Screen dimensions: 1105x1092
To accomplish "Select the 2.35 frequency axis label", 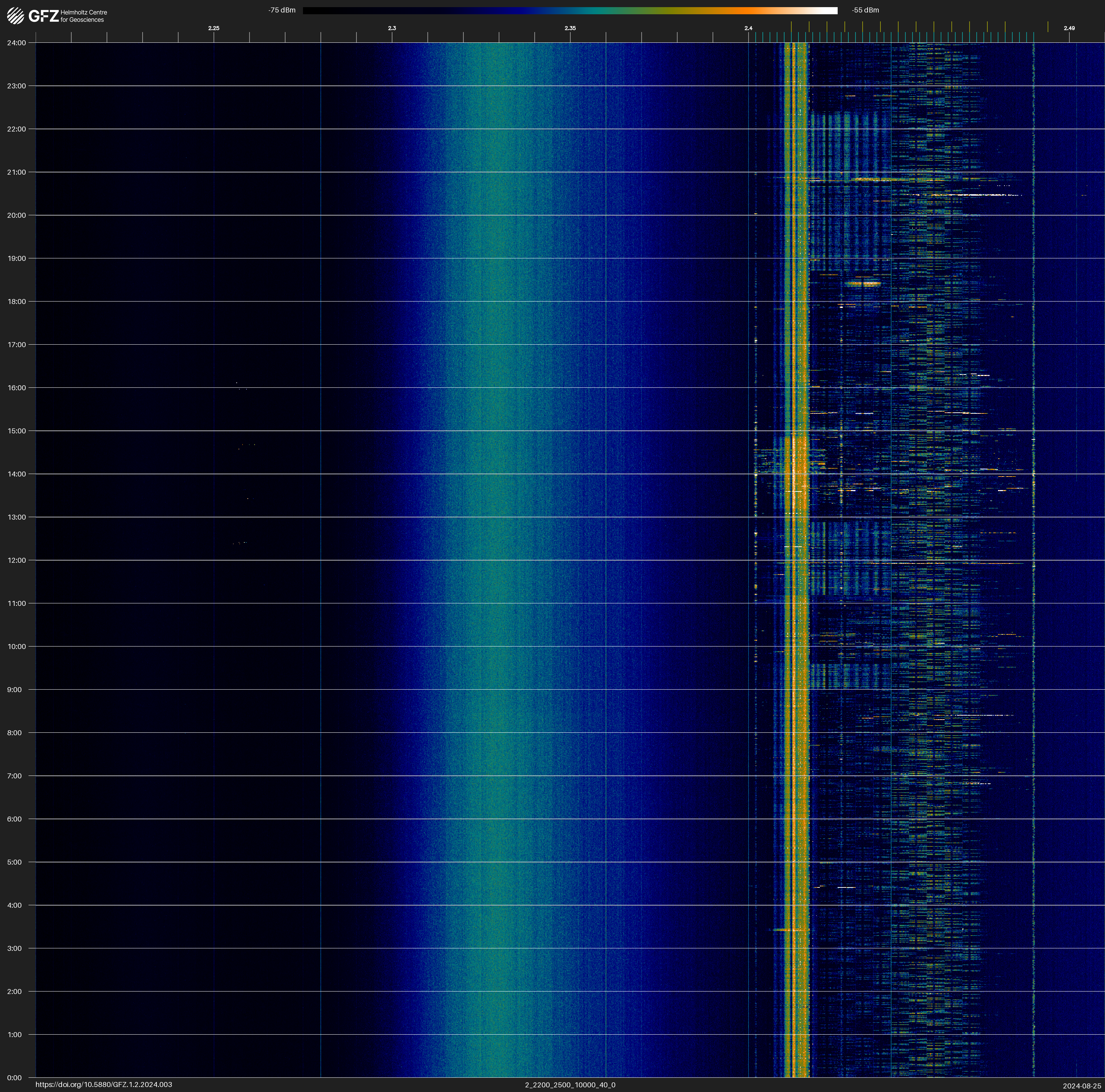I will (x=570, y=28).
